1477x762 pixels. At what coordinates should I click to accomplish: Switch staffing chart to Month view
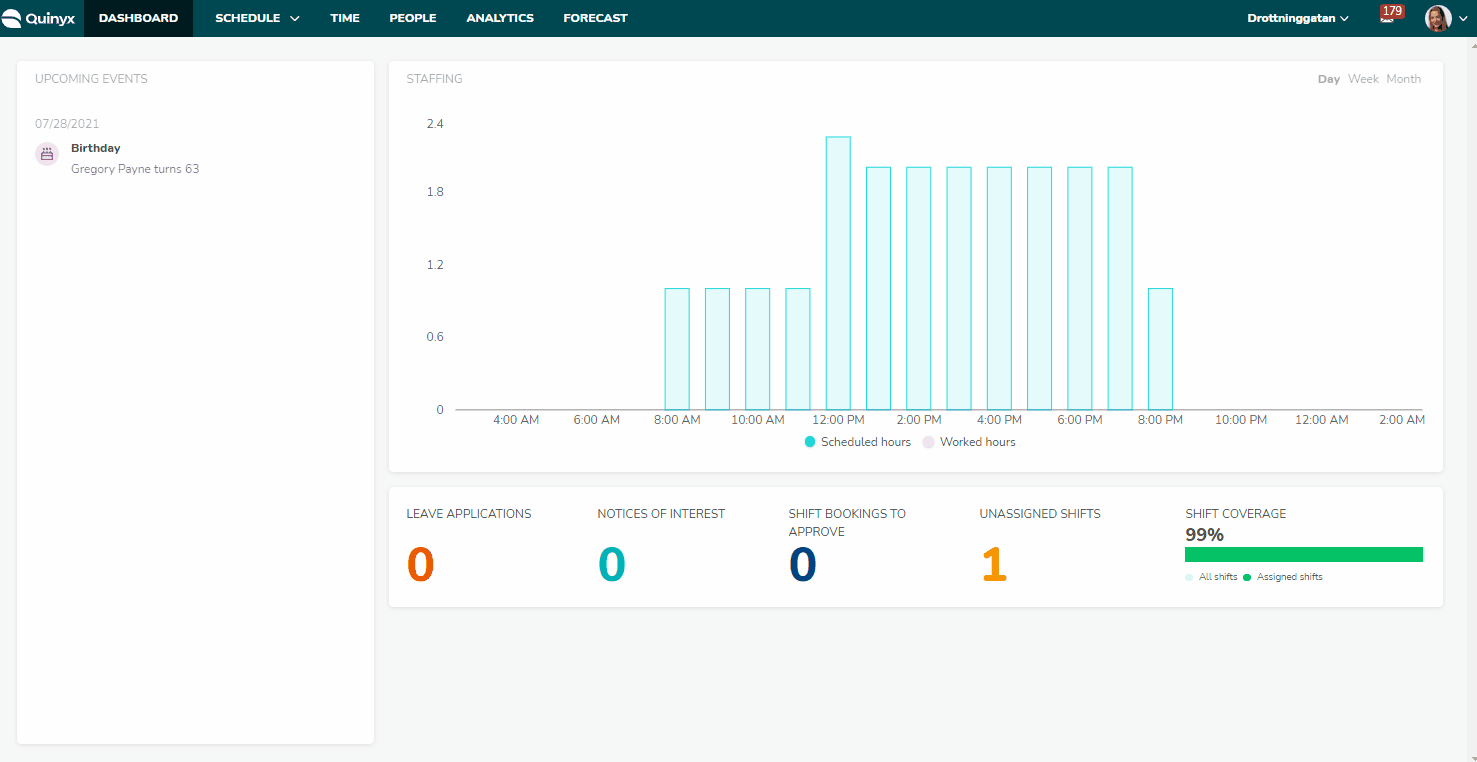(1403, 79)
